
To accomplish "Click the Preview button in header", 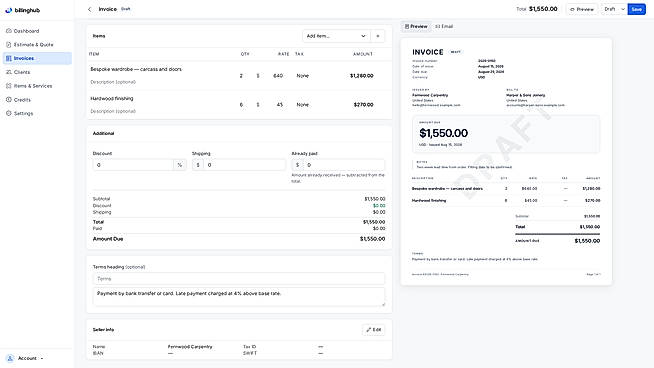I will [x=582, y=9].
